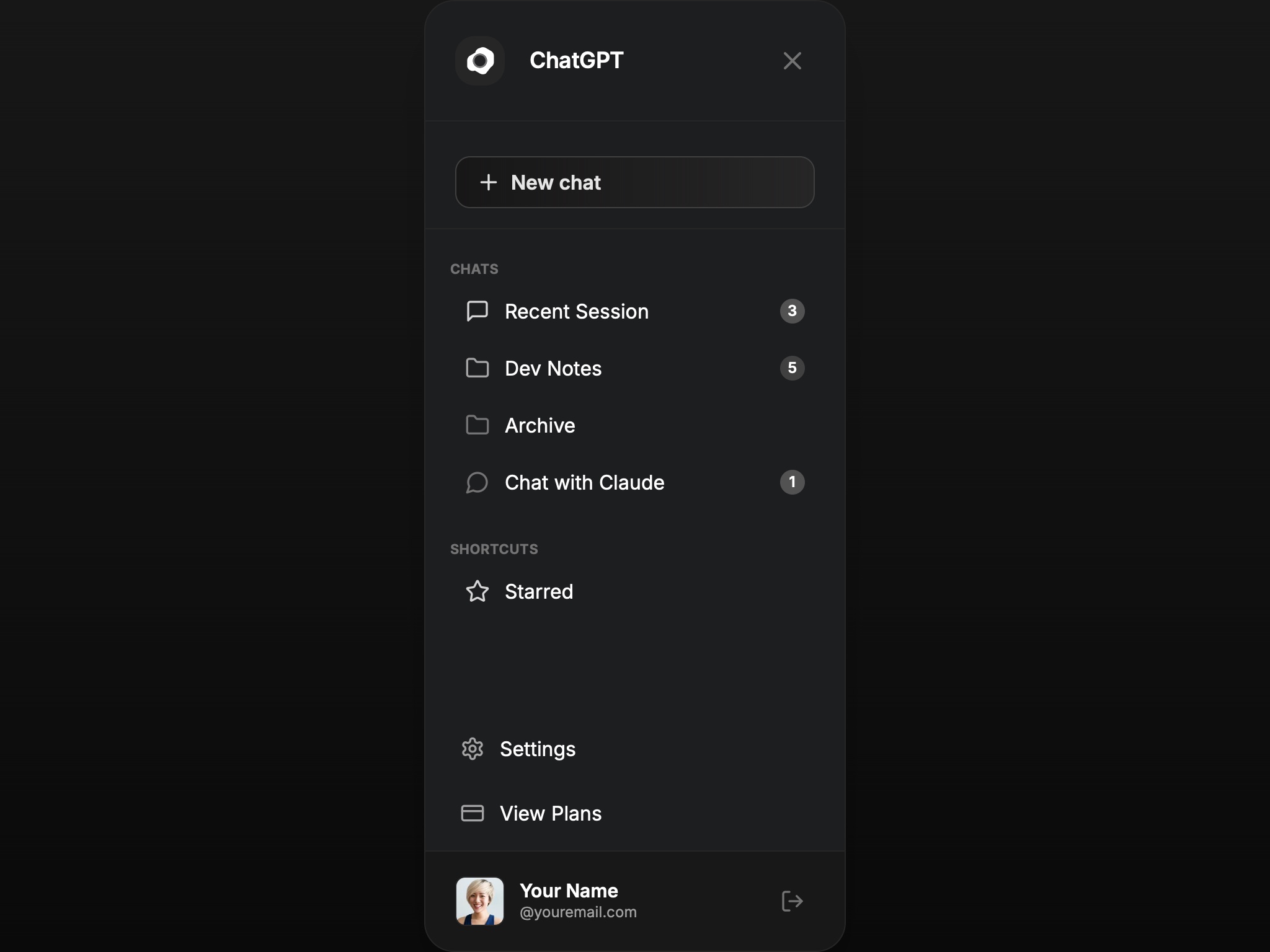Click the sign-out icon near Your Name
The image size is (1270, 952).
click(791, 901)
